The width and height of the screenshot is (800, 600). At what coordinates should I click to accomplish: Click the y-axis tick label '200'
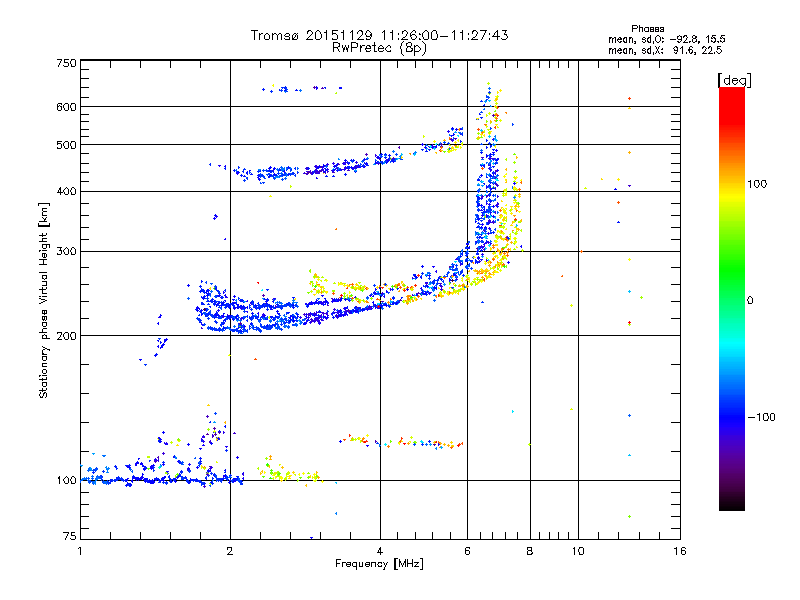[x=67, y=336]
